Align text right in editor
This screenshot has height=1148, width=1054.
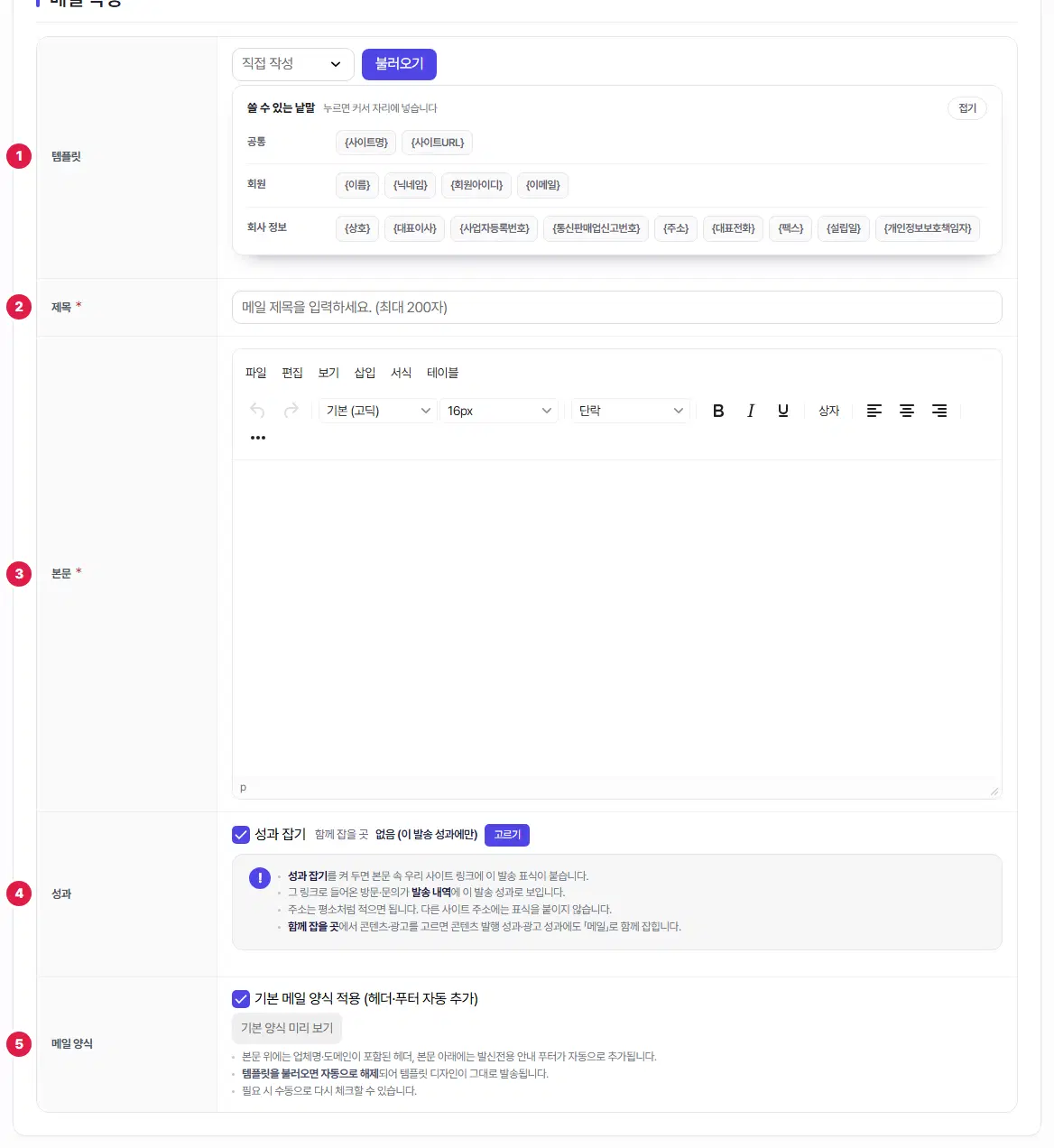coord(939,411)
